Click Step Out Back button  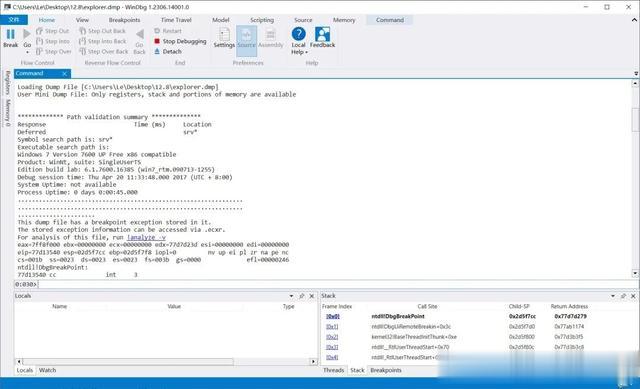[102, 31]
